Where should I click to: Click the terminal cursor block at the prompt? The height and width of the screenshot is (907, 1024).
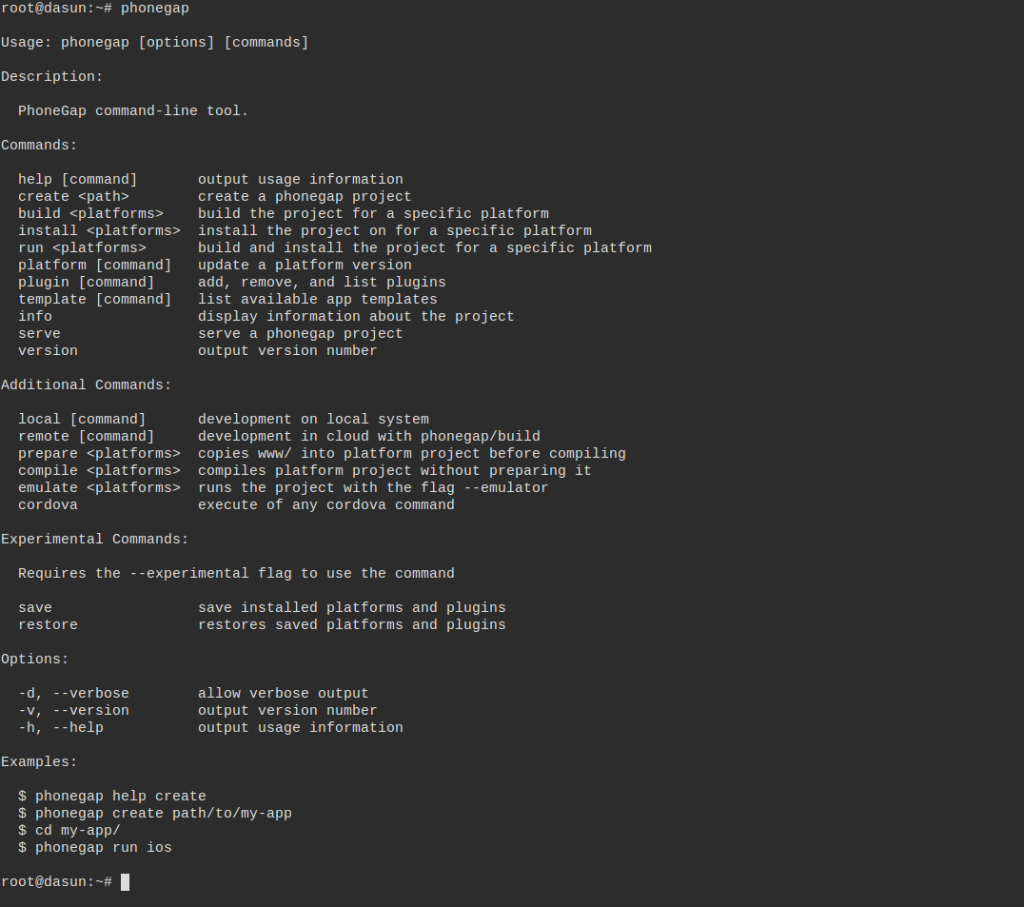tap(125, 882)
